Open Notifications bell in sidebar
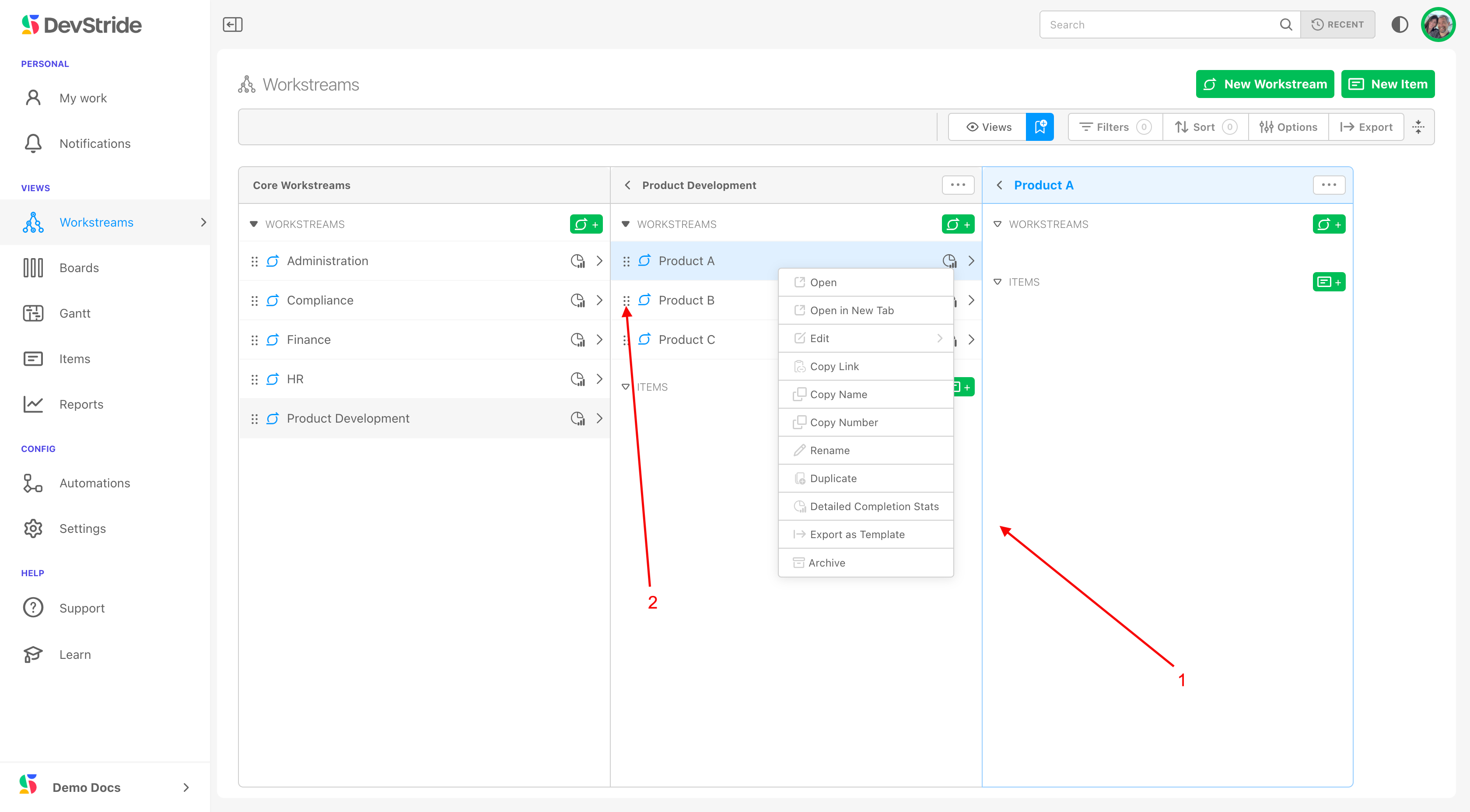Screen dimensions: 1470x812 click(x=33, y=143)
